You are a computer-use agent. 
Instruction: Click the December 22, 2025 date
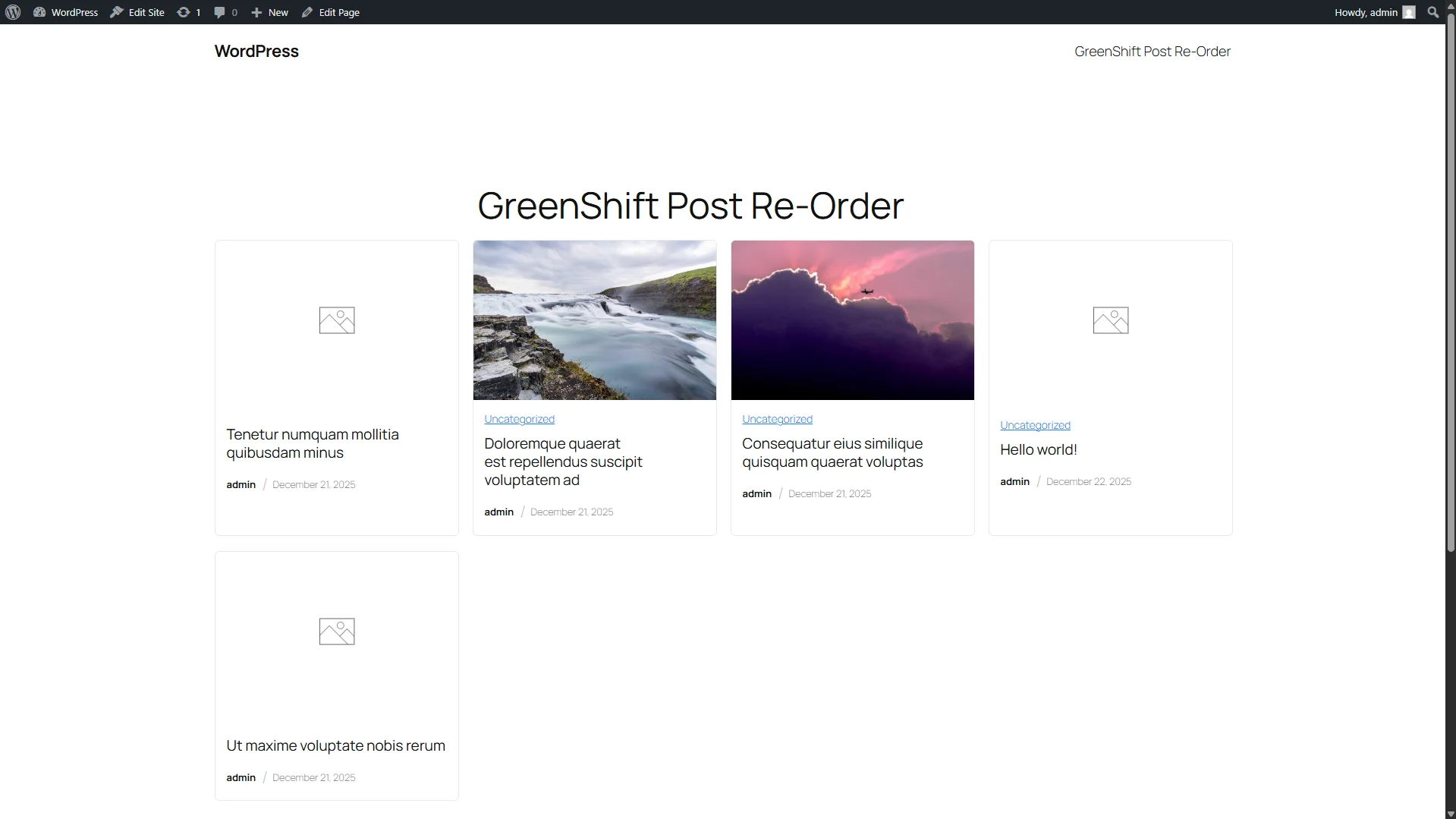pyautogui.click(x=1089, y=481)
